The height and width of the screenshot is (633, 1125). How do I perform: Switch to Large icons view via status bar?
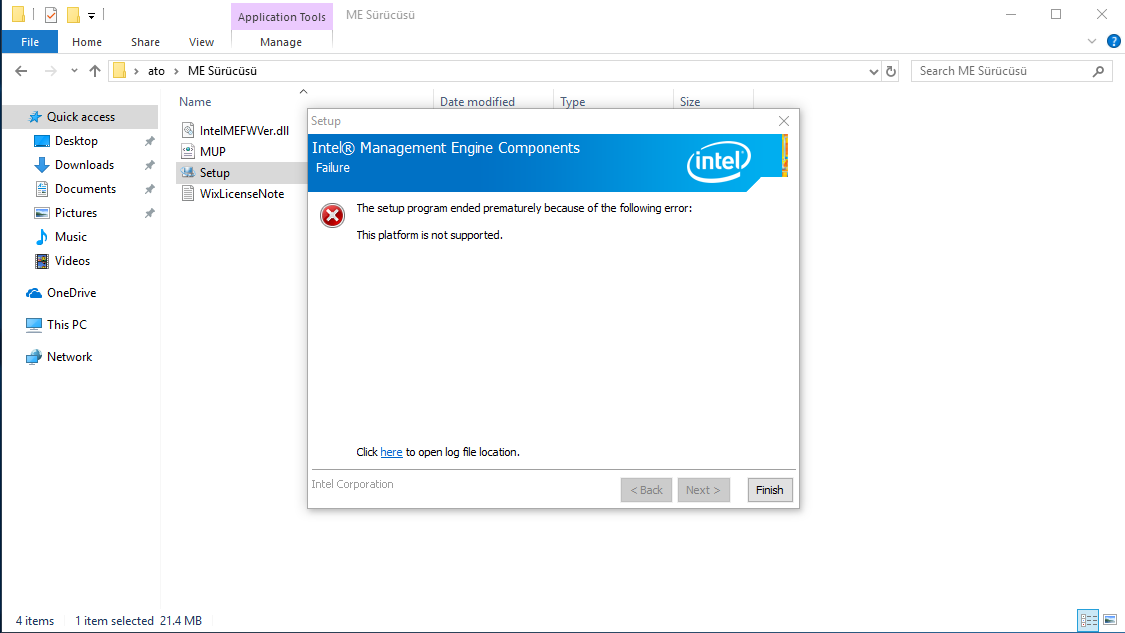click(x=1110, y=620)
